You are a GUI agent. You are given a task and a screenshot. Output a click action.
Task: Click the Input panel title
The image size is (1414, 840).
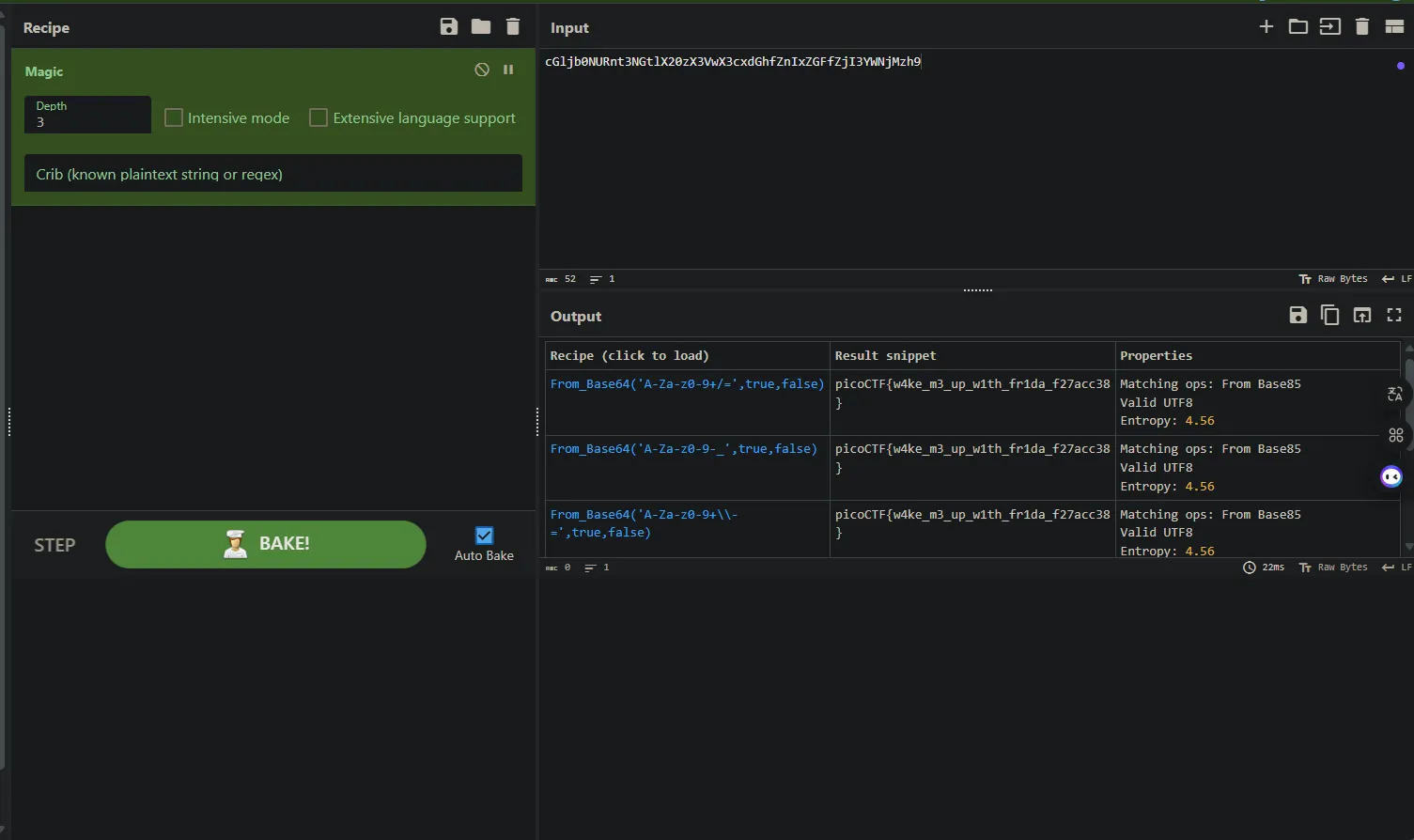[x=569, y=28]
